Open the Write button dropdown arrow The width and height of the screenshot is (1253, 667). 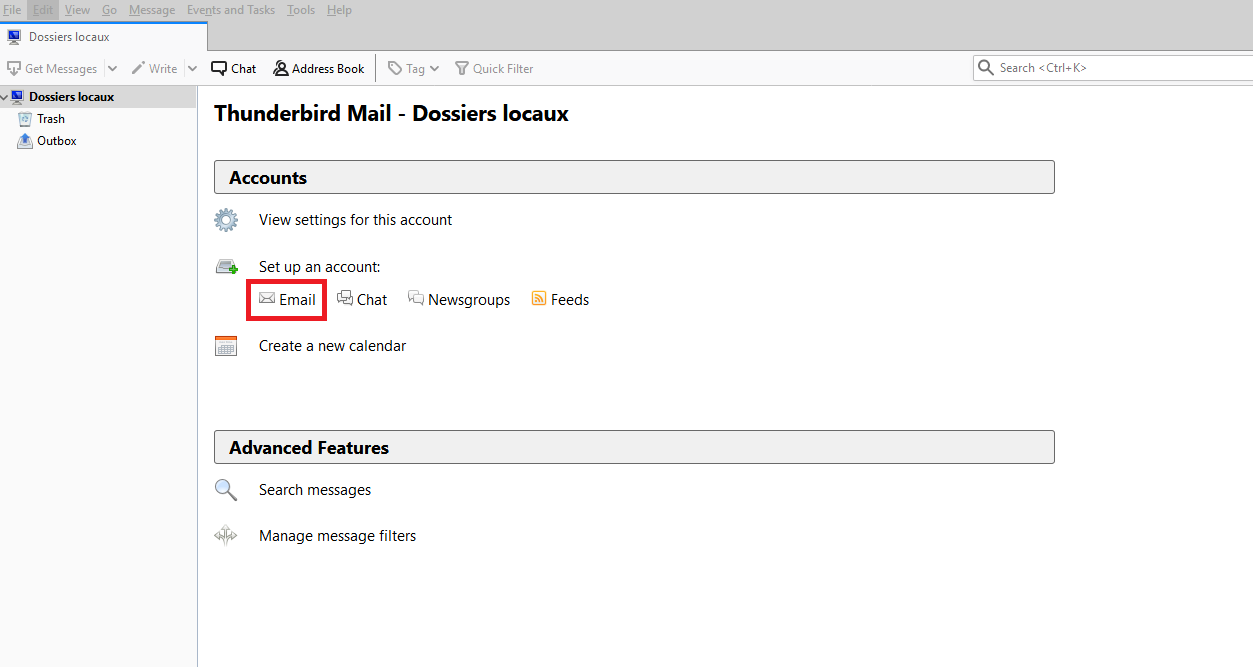(x=192, y=69)
